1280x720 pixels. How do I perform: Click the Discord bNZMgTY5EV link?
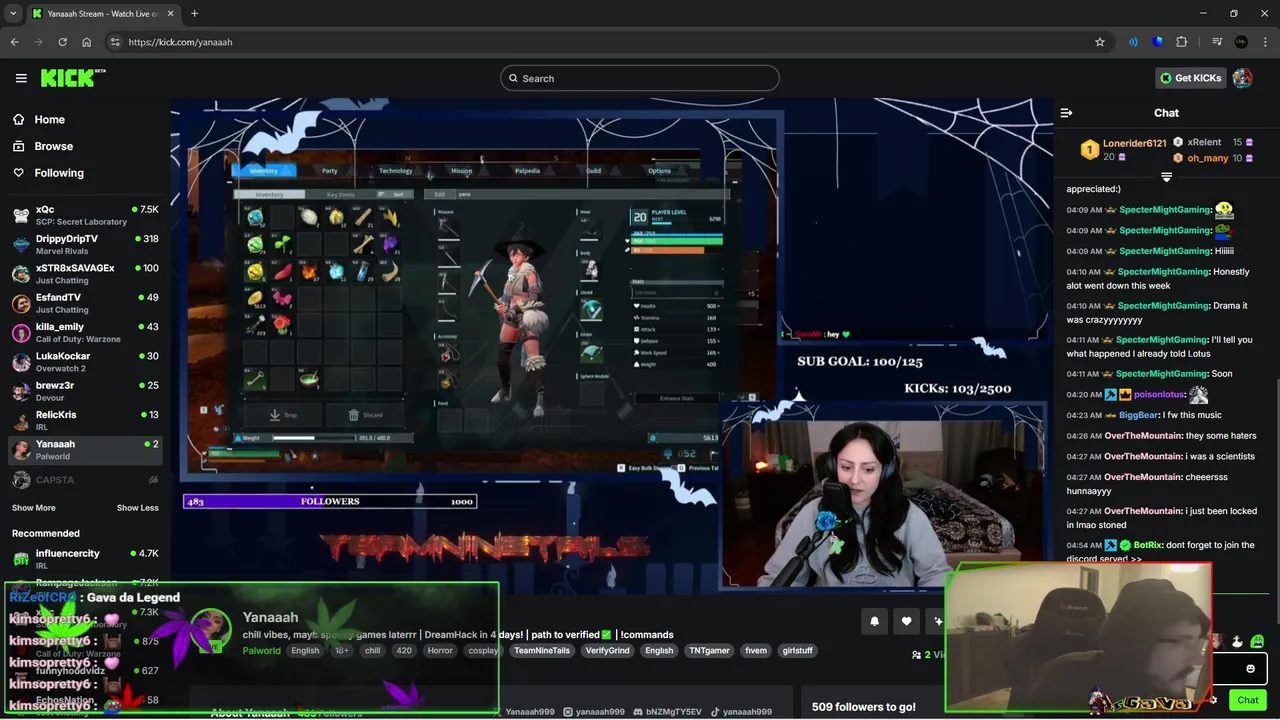point(667,712)
